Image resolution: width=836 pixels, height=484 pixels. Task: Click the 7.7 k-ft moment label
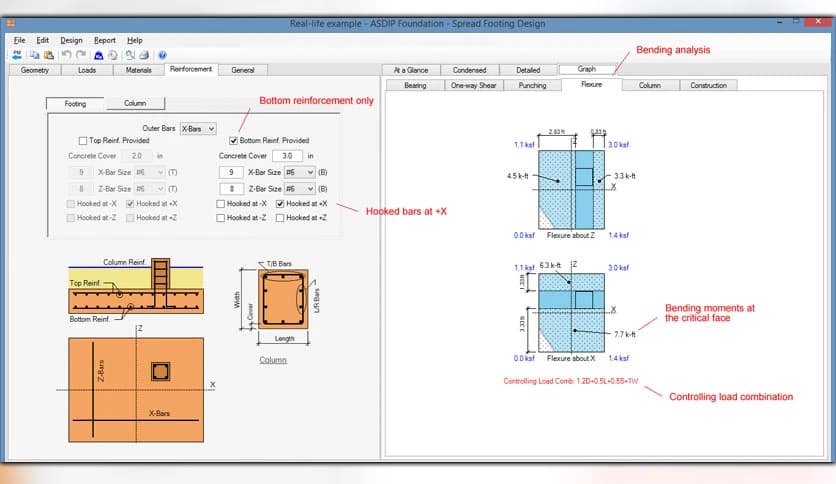click(624, 334)
